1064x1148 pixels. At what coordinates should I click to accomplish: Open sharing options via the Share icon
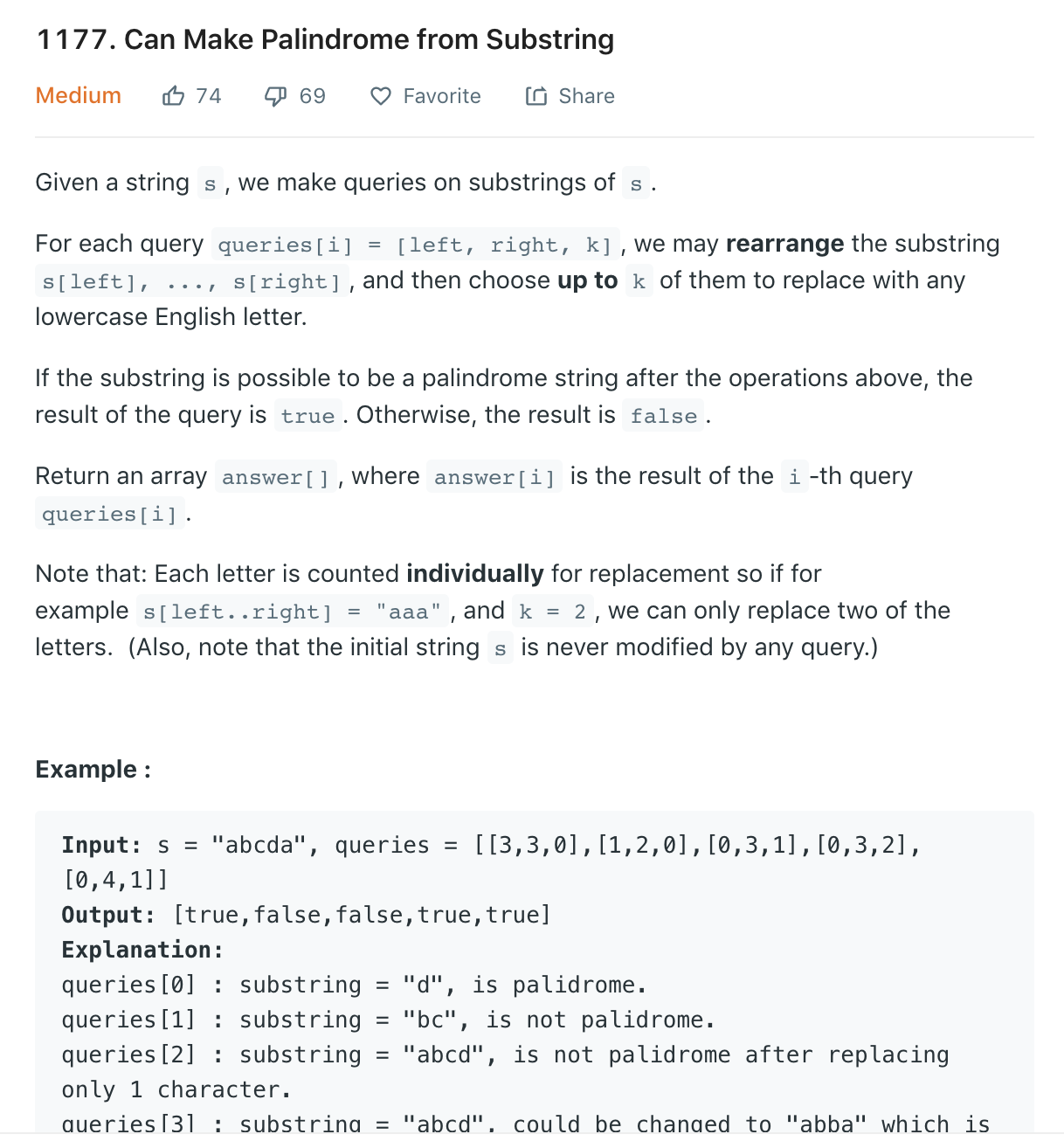click(x=535, y=96)
